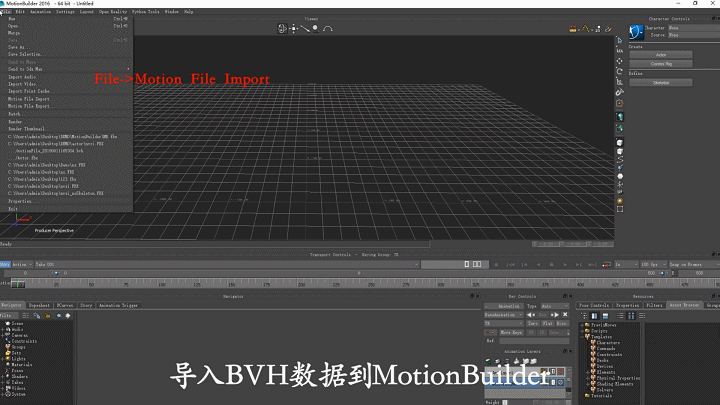
Task: Click the square frame icon at sidebar bottom
Action: click(x=620, y=209)
